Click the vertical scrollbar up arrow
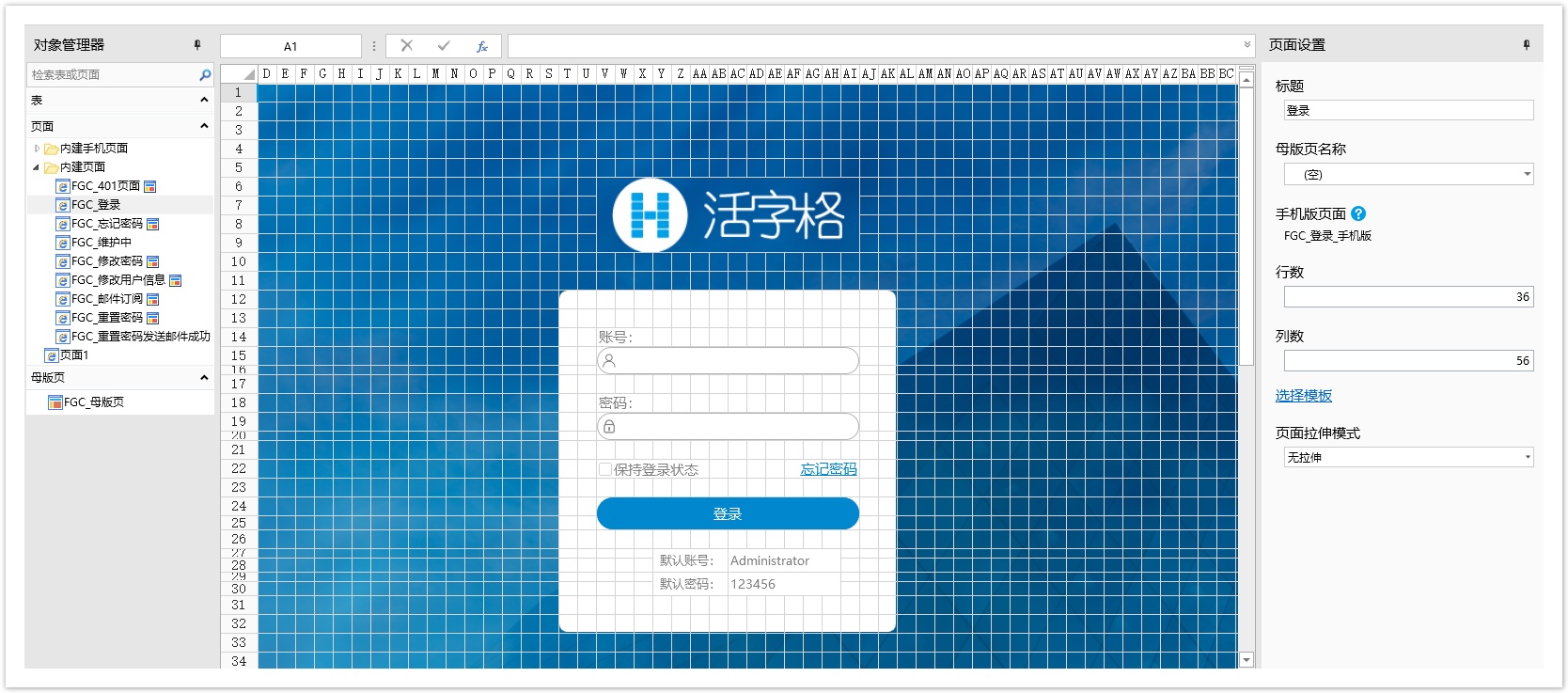 click(1247, 81)
